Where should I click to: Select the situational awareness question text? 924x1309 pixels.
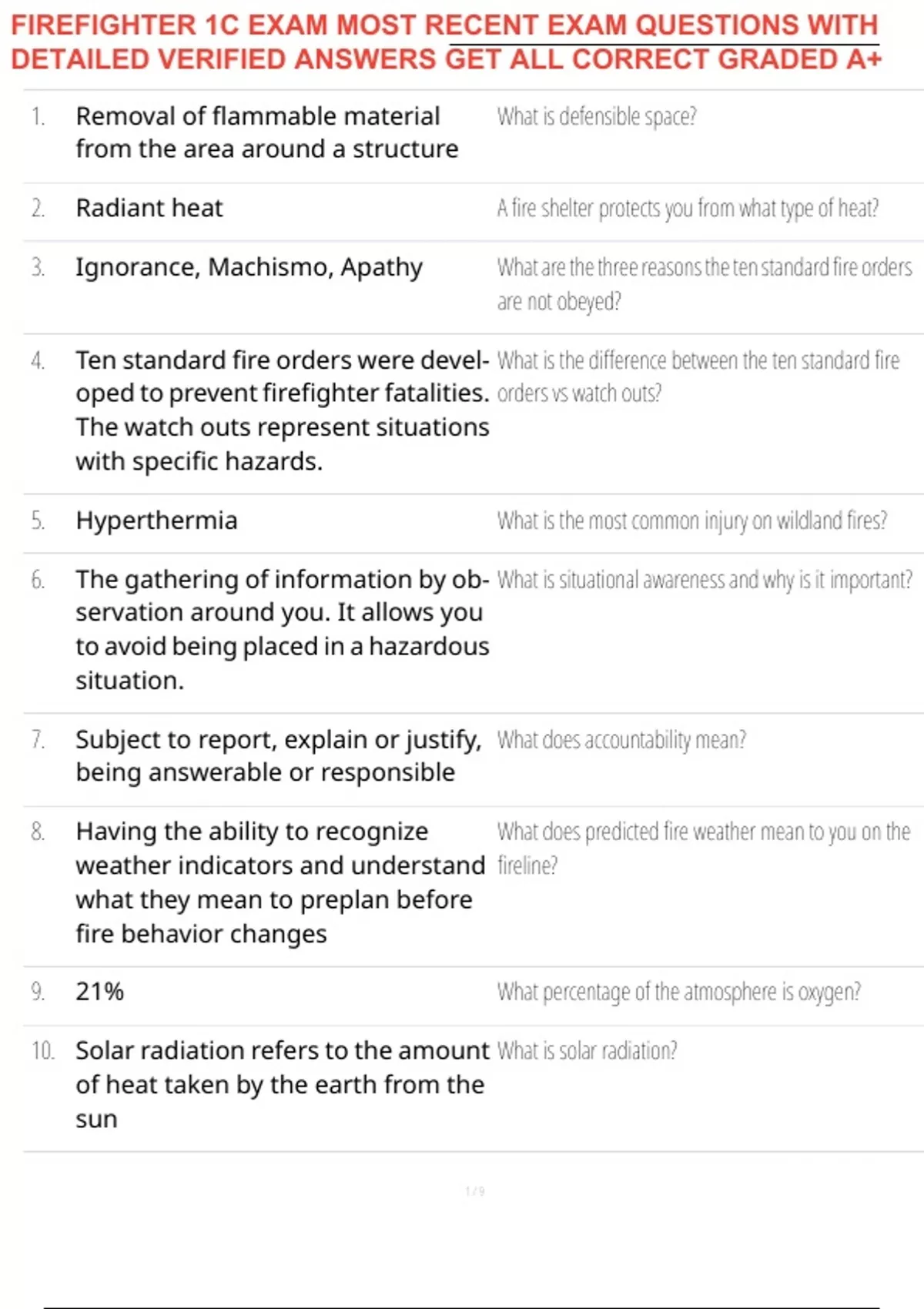705,580
